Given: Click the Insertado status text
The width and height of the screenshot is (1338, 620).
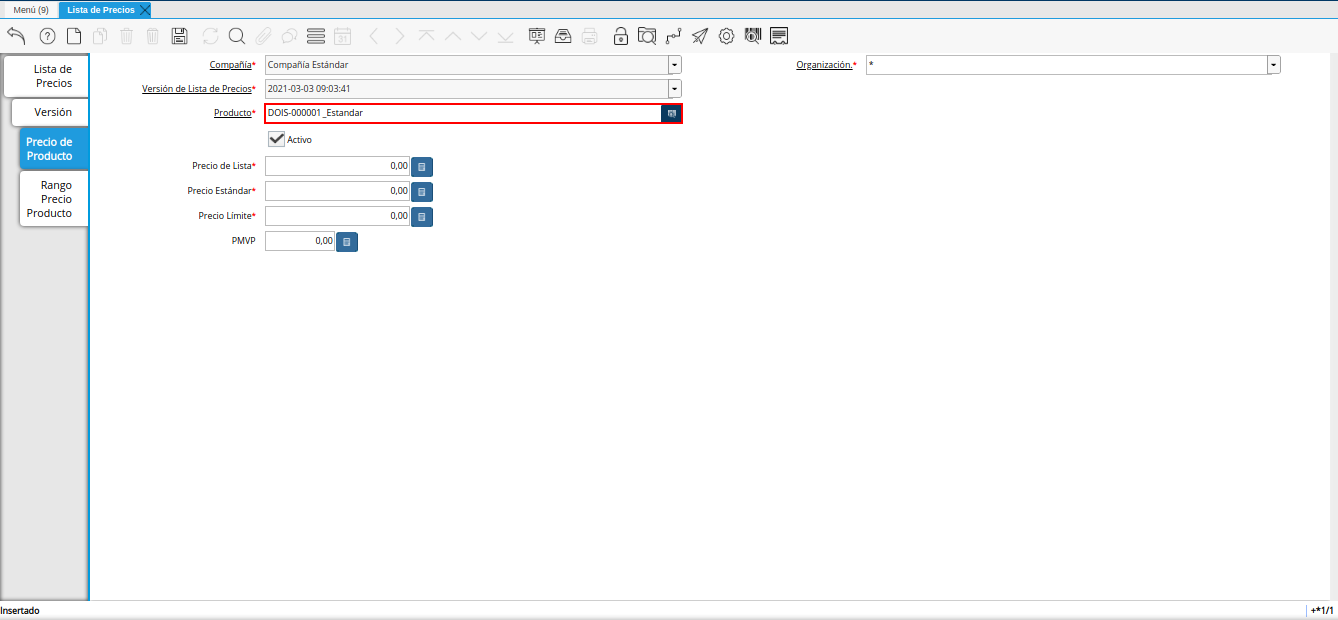Looking at the screenshot, I should [20, 610].
